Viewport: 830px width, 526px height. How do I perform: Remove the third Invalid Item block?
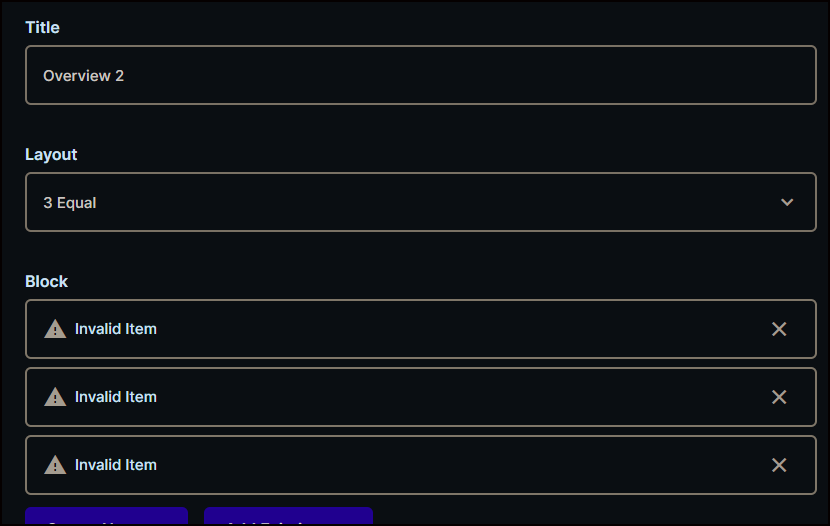779,465
